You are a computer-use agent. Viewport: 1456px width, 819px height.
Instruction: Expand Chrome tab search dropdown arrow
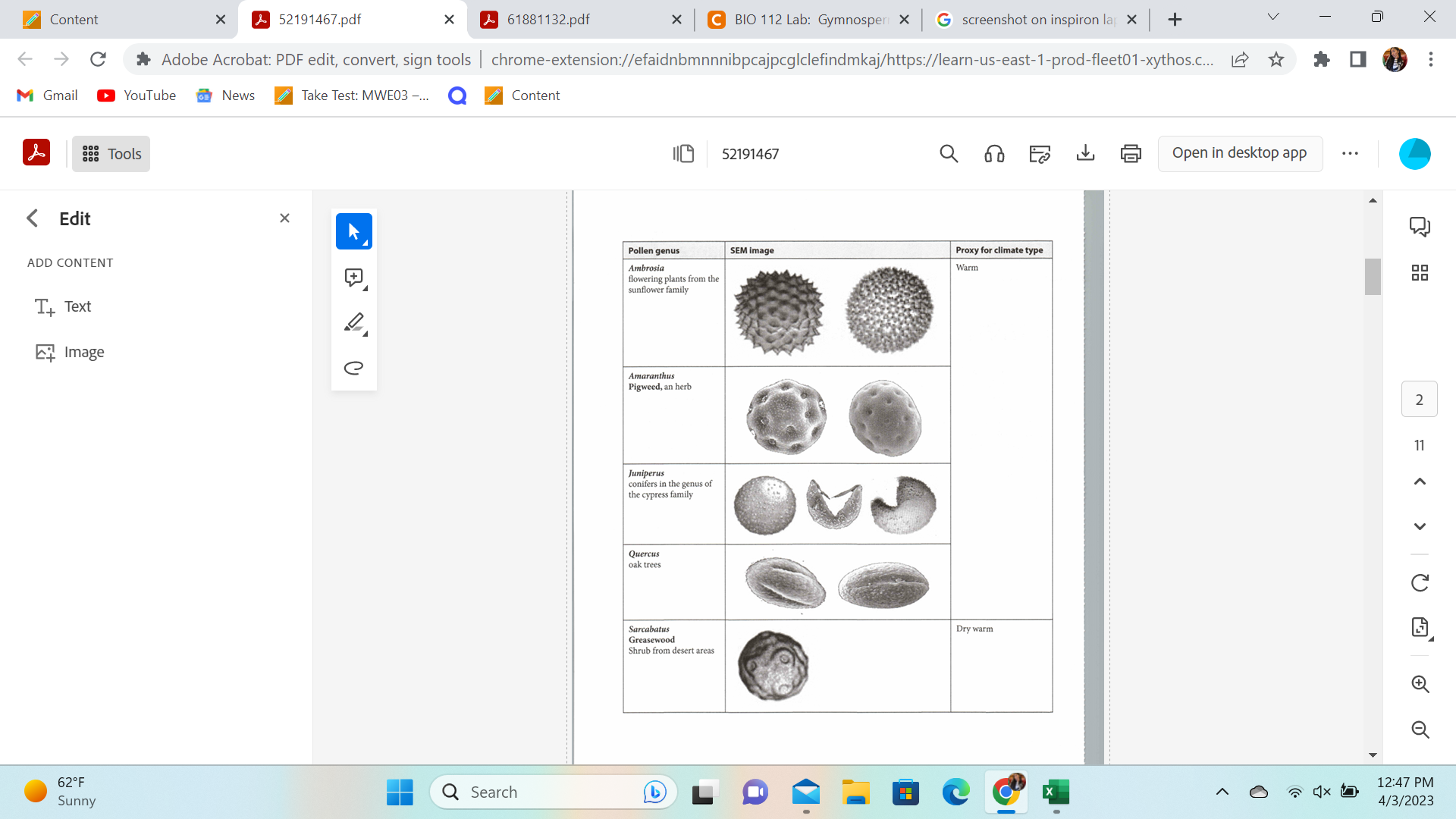pyautogui.click(x=1273, y=17)
